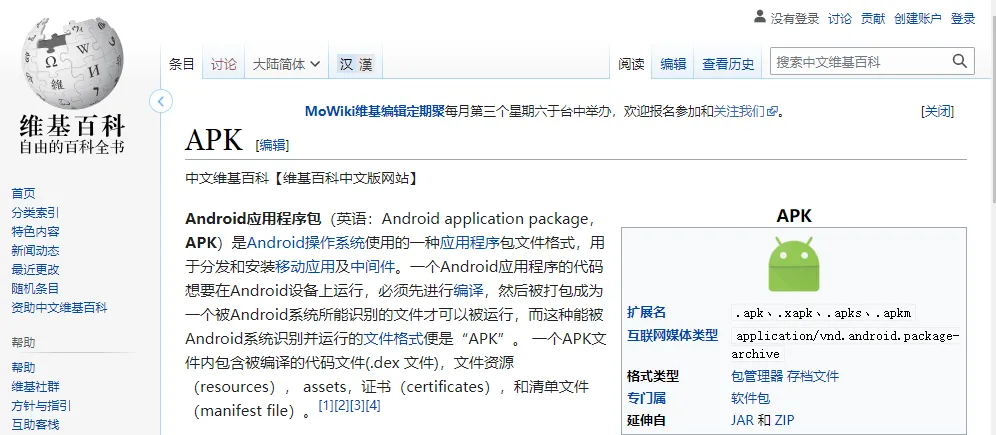Follow the Android操作系统 article link
The height and width of the screenshot is (435, 996).
[x=306, y=243]
